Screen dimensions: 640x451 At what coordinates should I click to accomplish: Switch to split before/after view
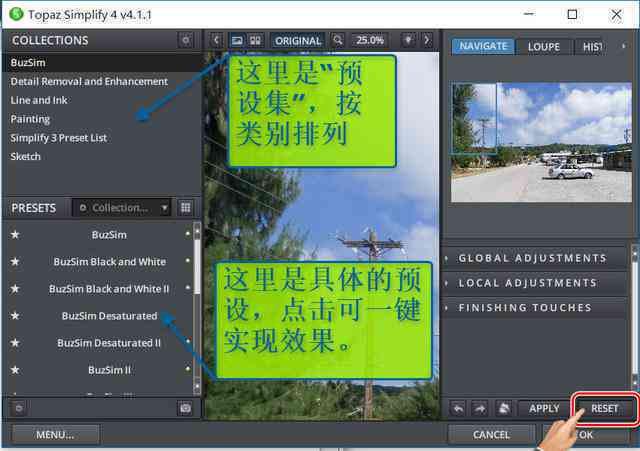256,40
